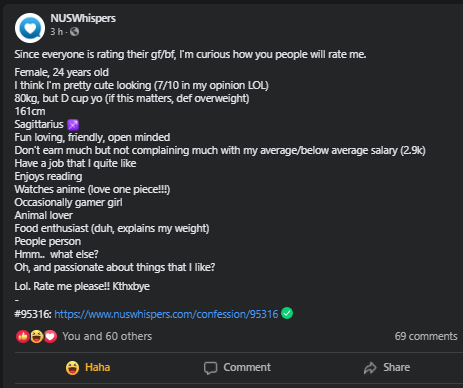The image size is (463, 388).
Task: Click the post's first line of text
Action: pyautogui.click(x=190, y=54)
